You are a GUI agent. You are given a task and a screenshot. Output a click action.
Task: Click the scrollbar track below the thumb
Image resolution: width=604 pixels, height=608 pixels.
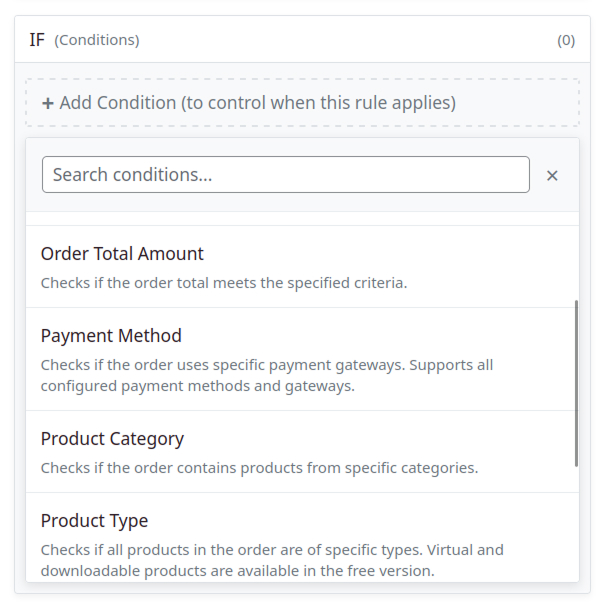pyautogui.click(x=576, y=523)
